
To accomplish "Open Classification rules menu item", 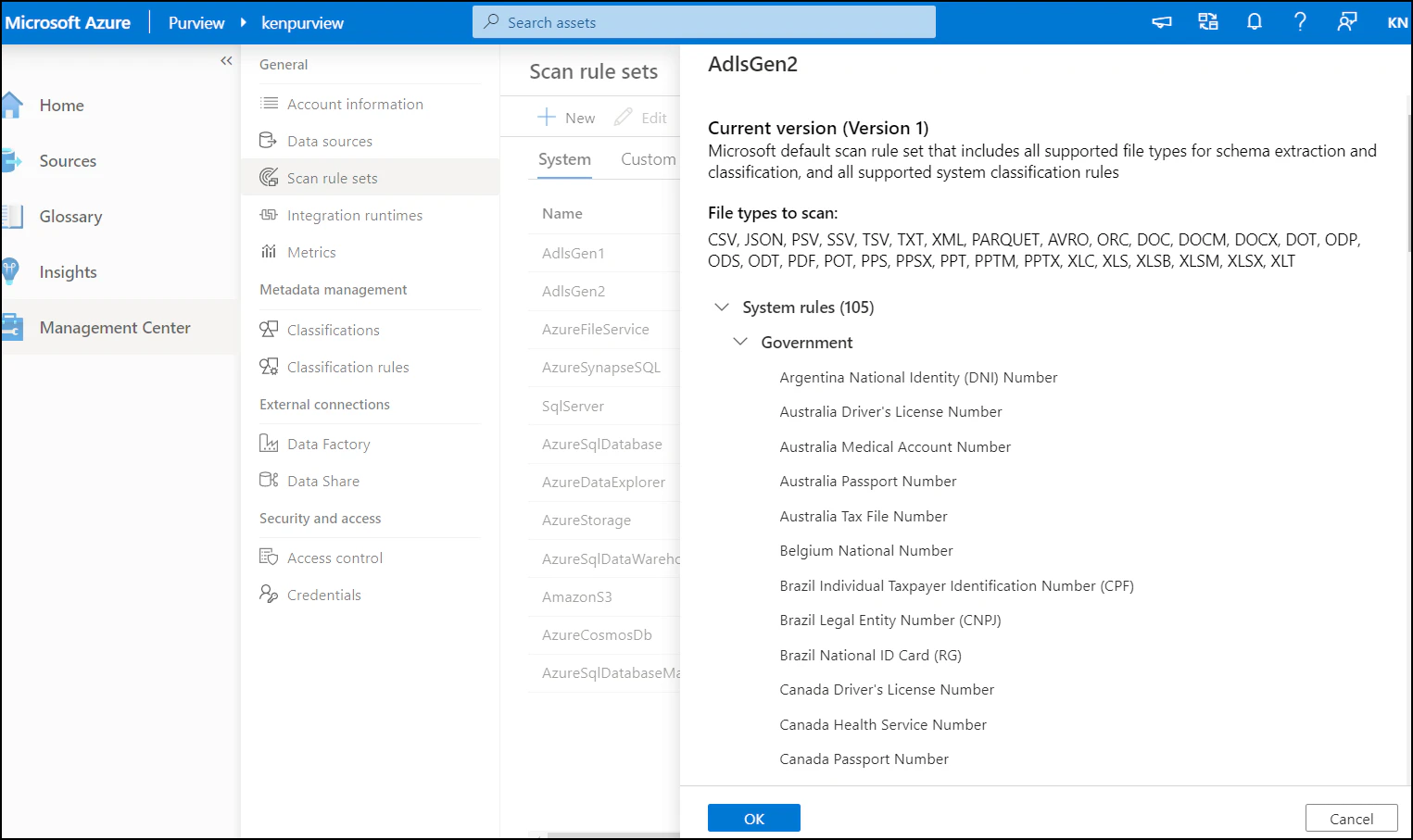I will pyautogui.click(x=370, y=367).
